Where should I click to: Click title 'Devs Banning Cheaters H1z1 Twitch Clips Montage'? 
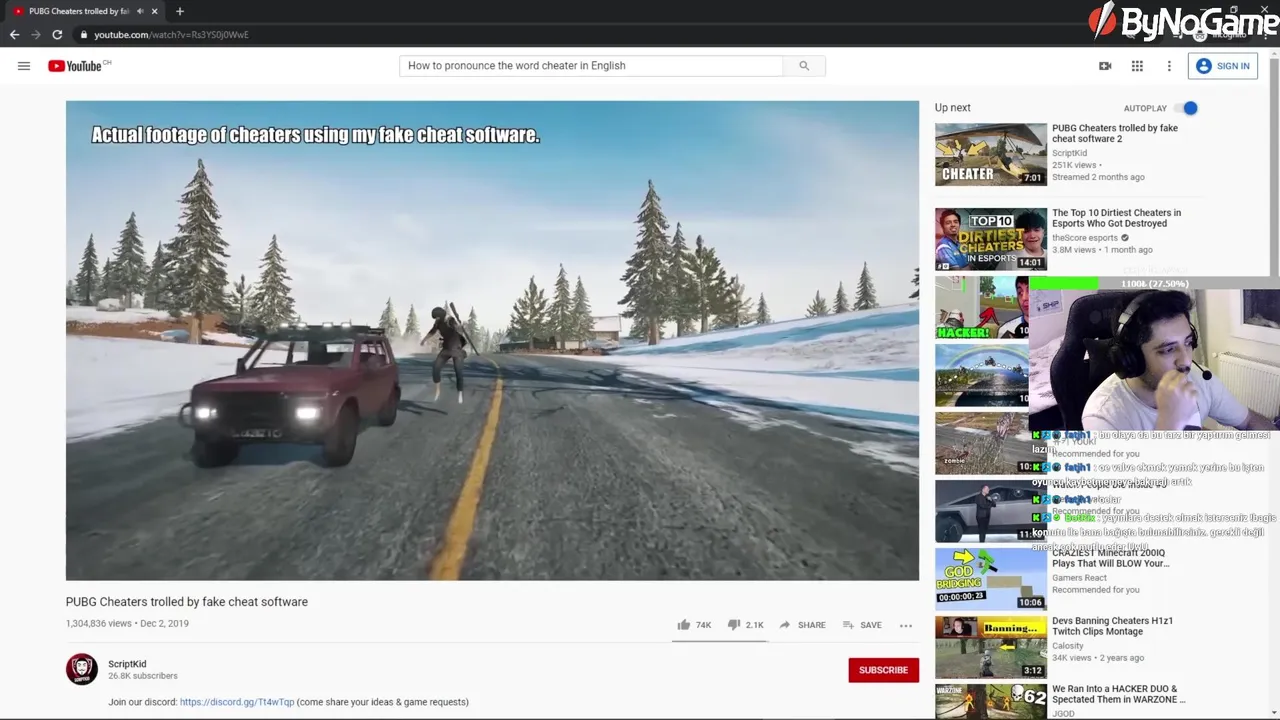pos(1112,626)
